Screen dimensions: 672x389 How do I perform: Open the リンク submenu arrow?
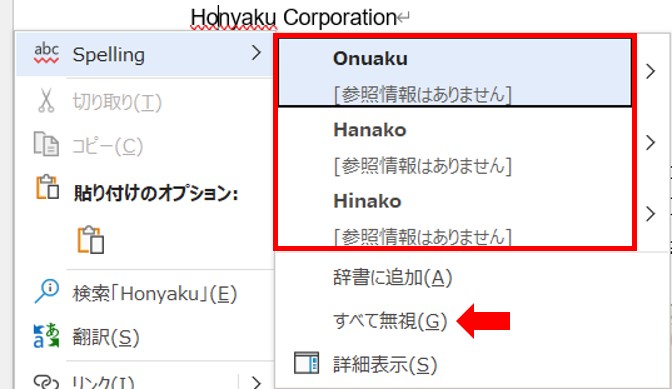tap(256, 381)
